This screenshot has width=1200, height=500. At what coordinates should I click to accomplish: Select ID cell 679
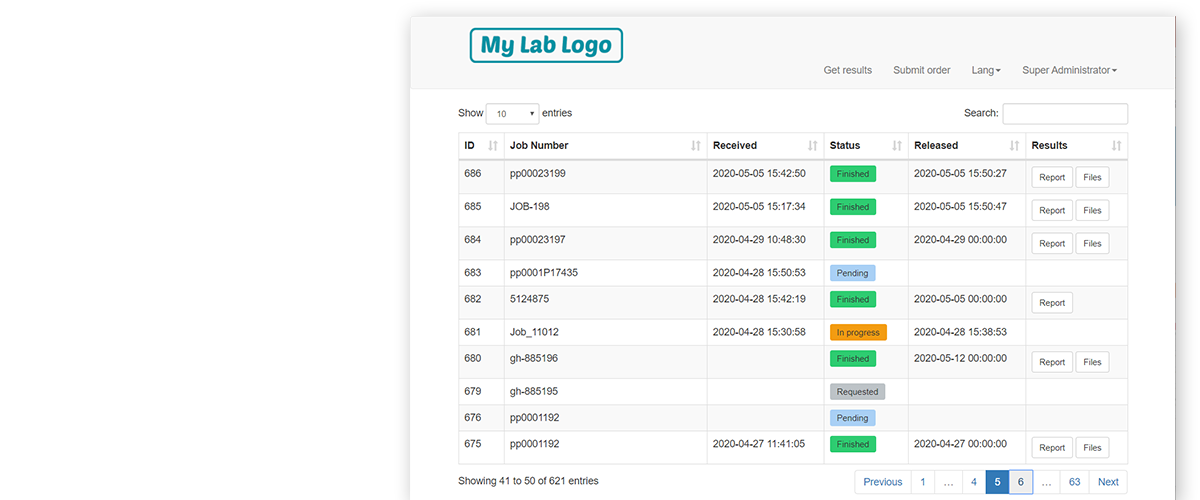(x=481, y=392)
